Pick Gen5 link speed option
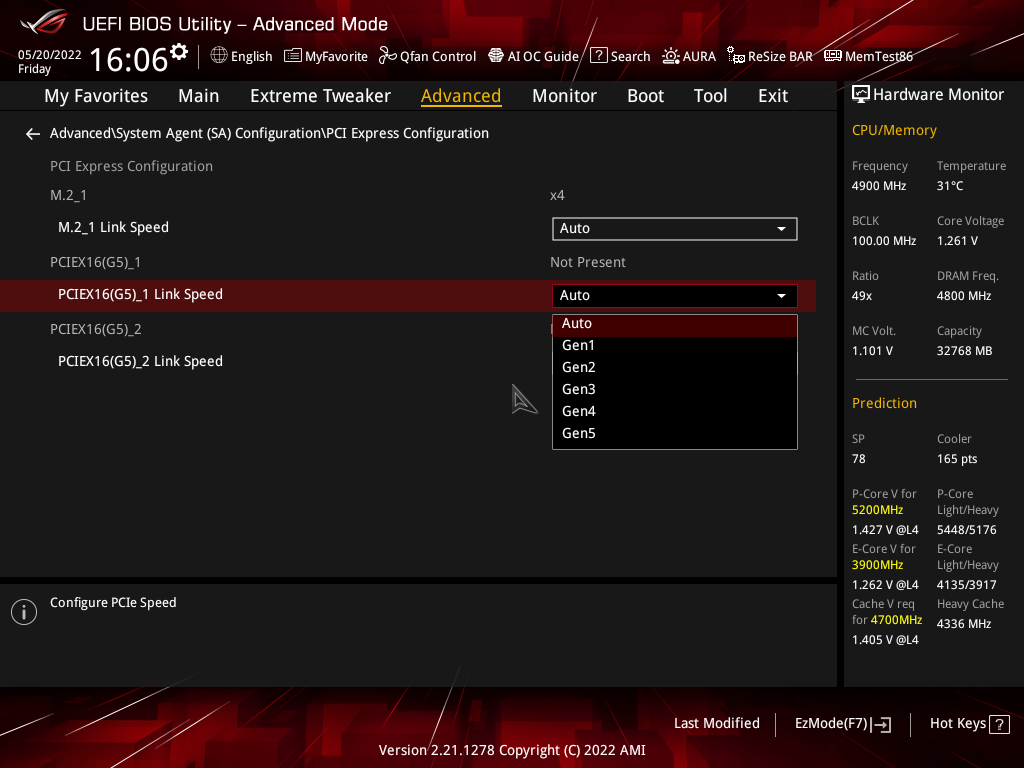 click(675, 434)
